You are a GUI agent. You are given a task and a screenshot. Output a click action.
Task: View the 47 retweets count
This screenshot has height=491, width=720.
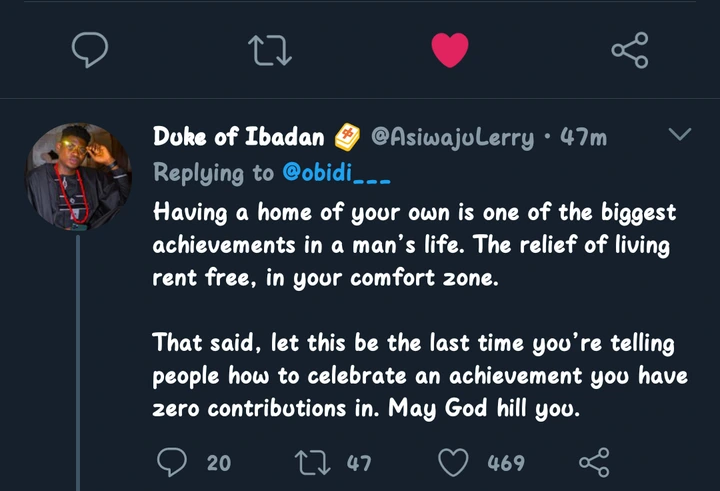point(358,463)
